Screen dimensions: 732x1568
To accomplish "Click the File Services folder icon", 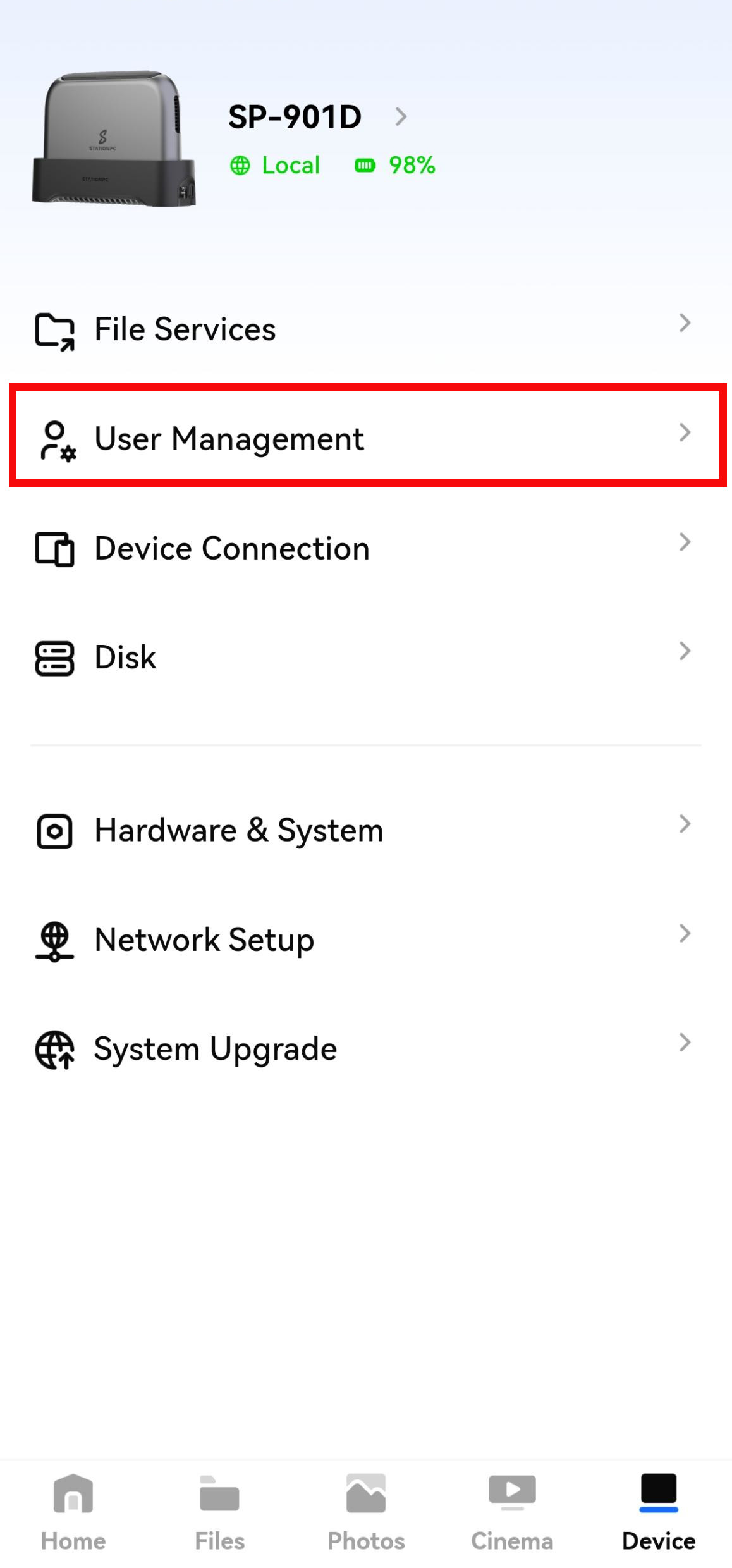I will 54,330.
